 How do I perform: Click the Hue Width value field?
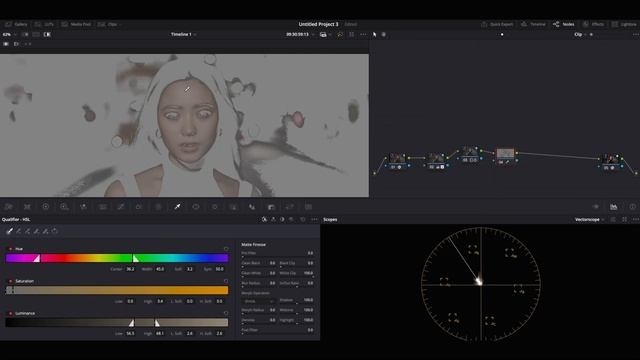160,269
